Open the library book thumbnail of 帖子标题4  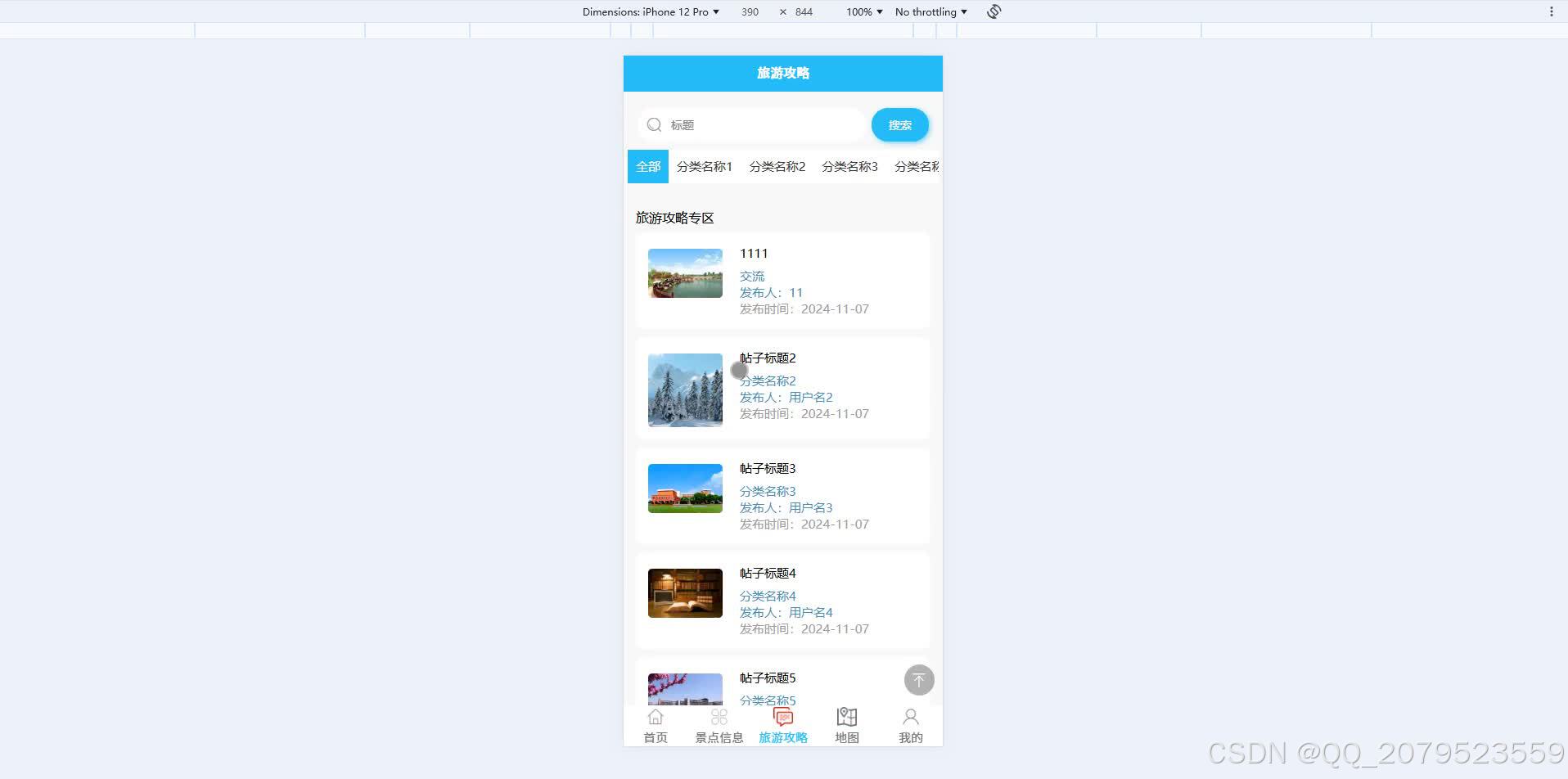click(x=685, y=593)
